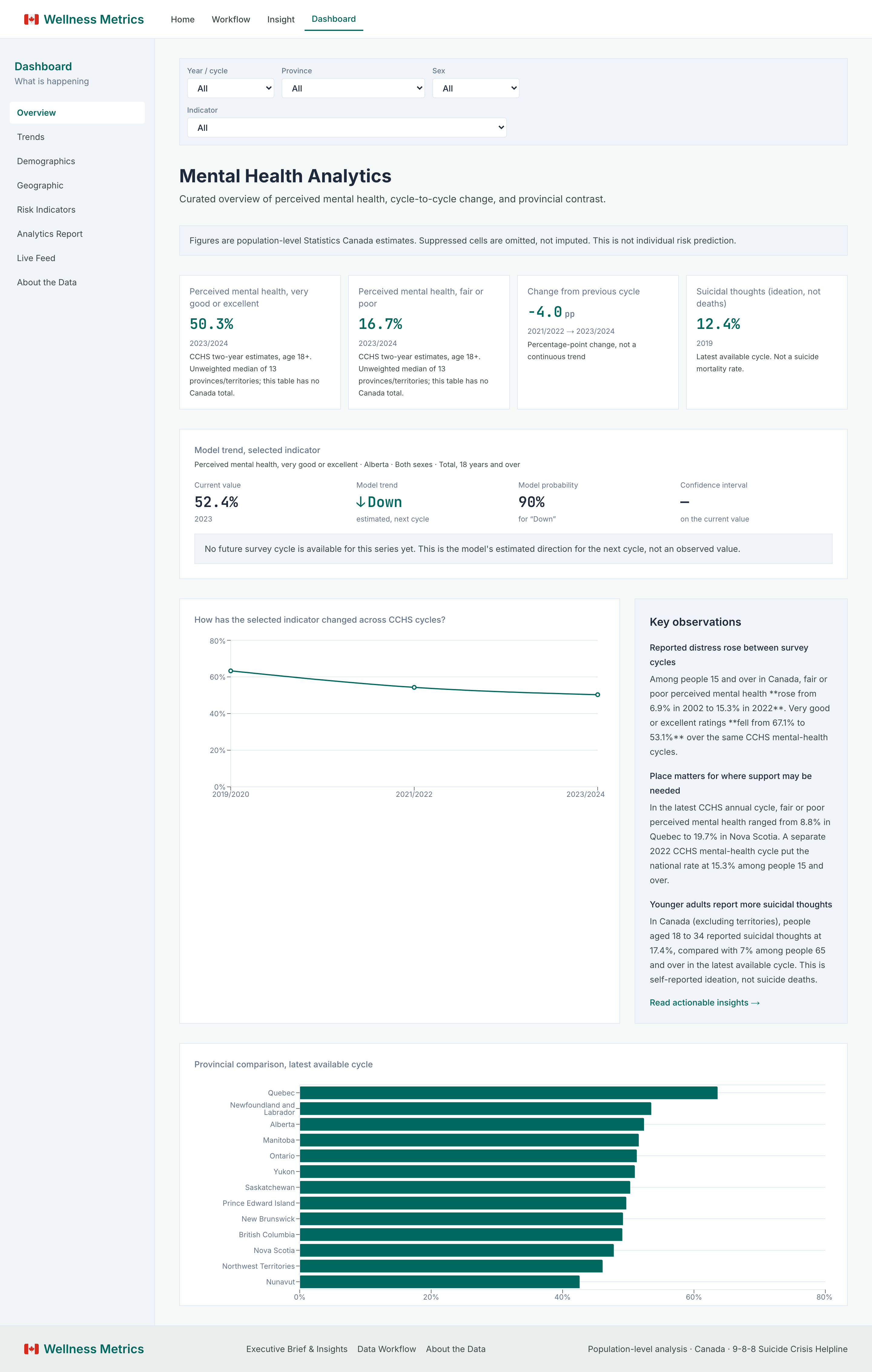Open Live Feed in the sidebar
This screenshot has height=1372, width=872.
(77, 258)
